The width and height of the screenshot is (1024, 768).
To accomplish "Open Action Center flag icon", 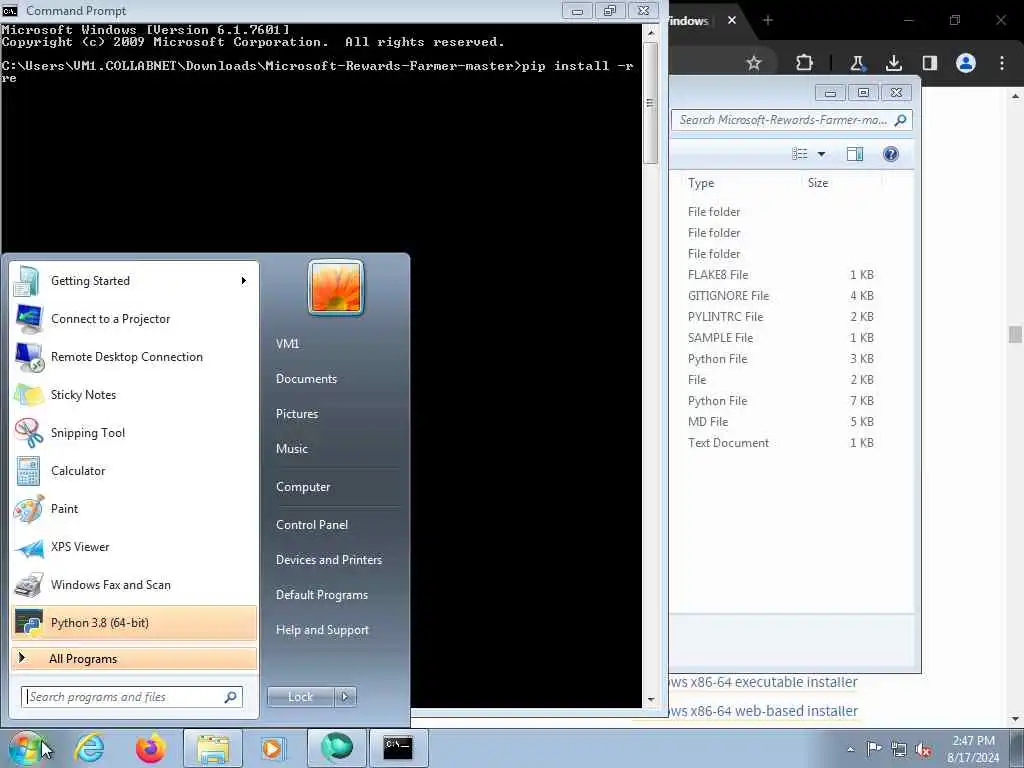I will point(873,749).
